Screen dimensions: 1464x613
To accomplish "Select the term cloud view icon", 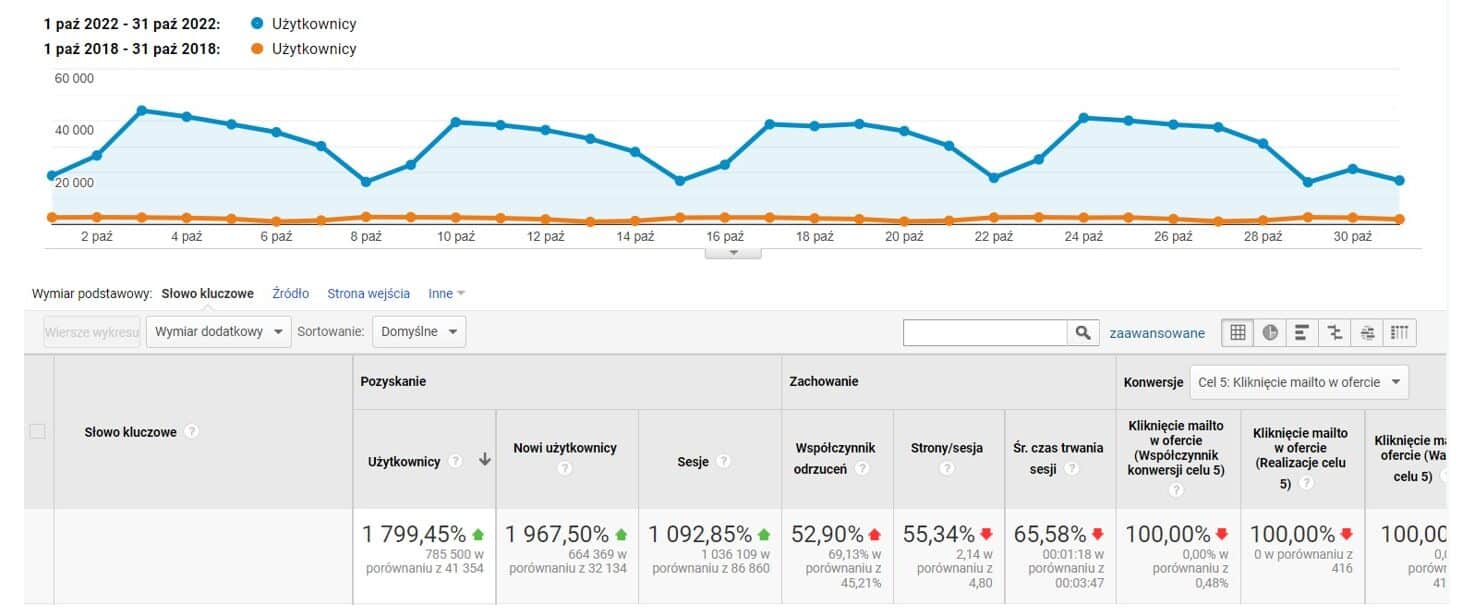I will [x=1368, y=333].
